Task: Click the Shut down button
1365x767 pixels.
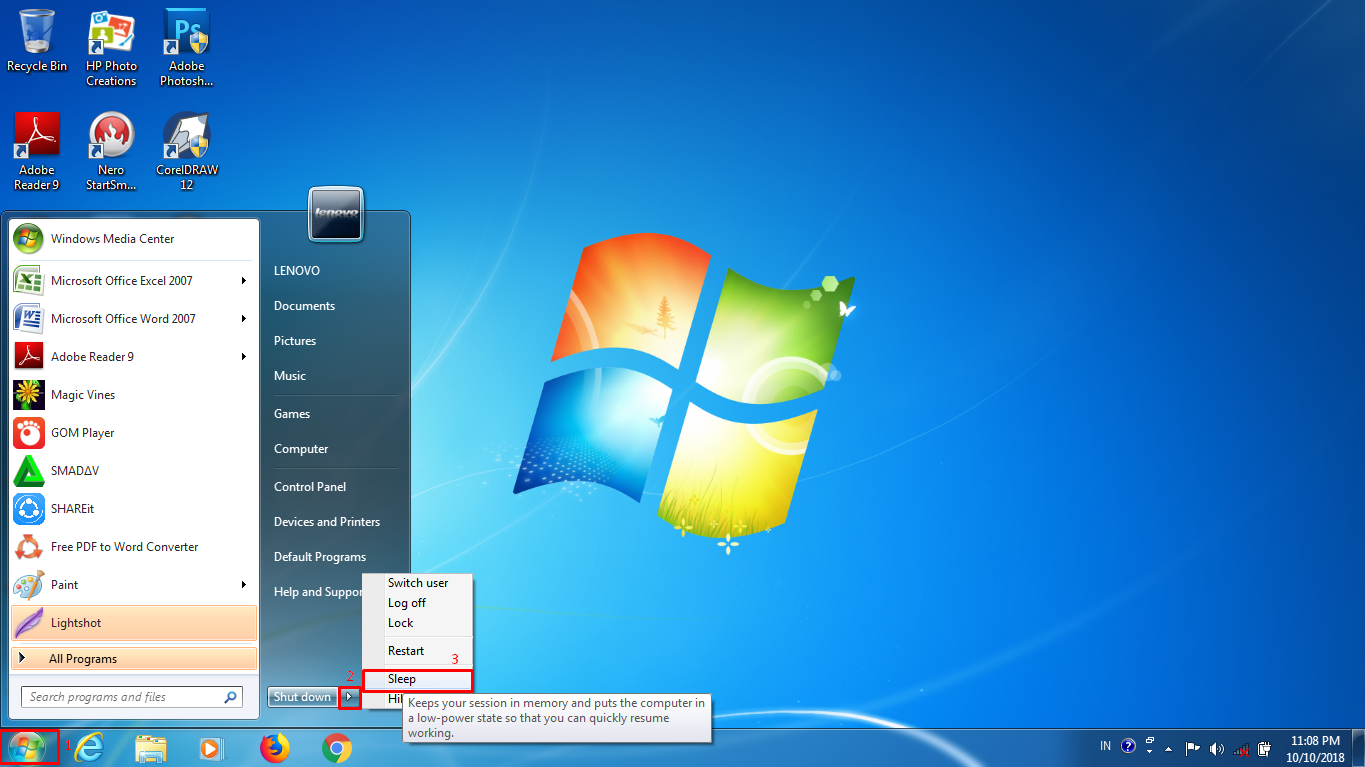Action: click(303, 697)
